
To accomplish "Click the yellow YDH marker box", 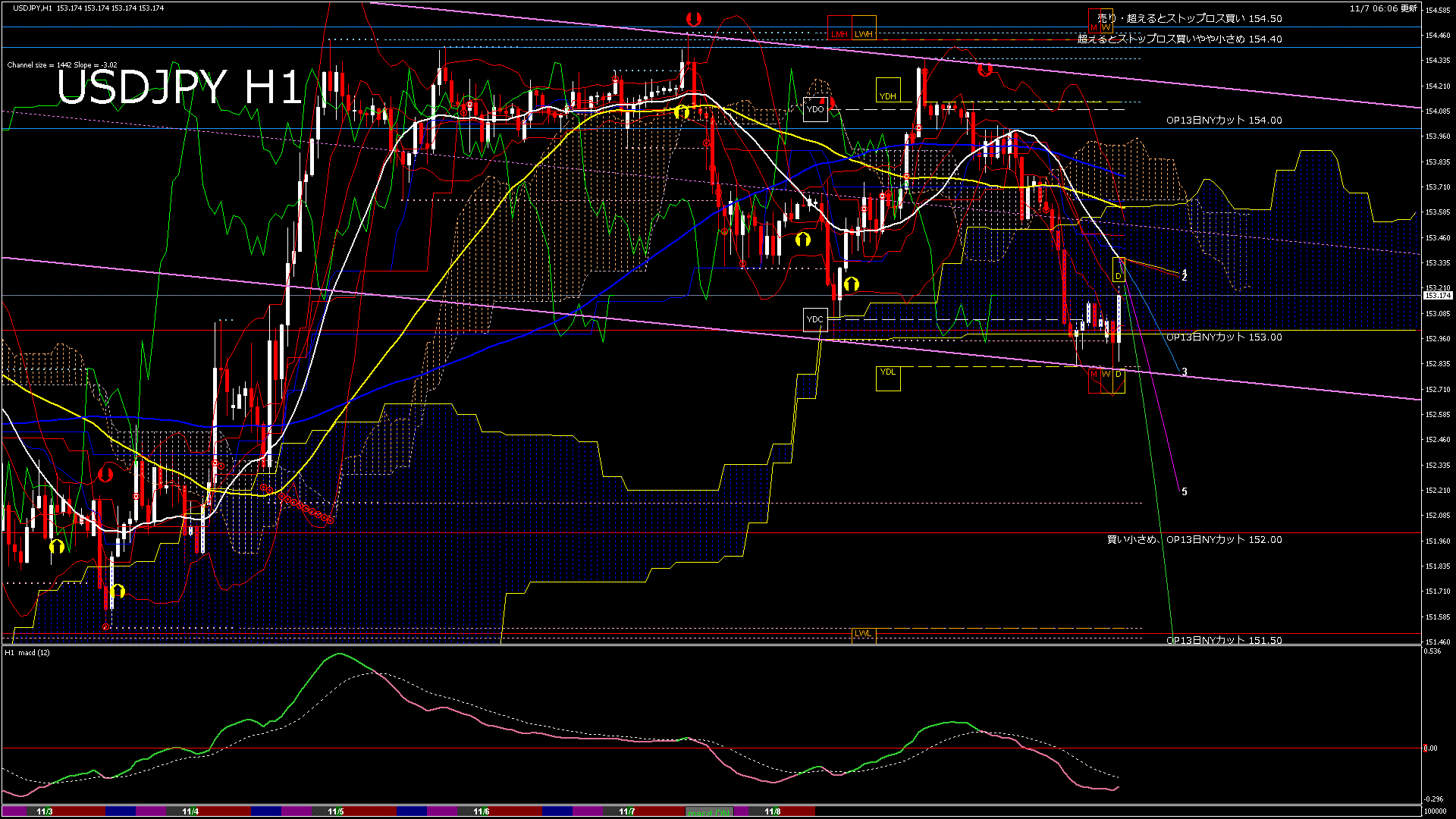I will coord(887,96).
